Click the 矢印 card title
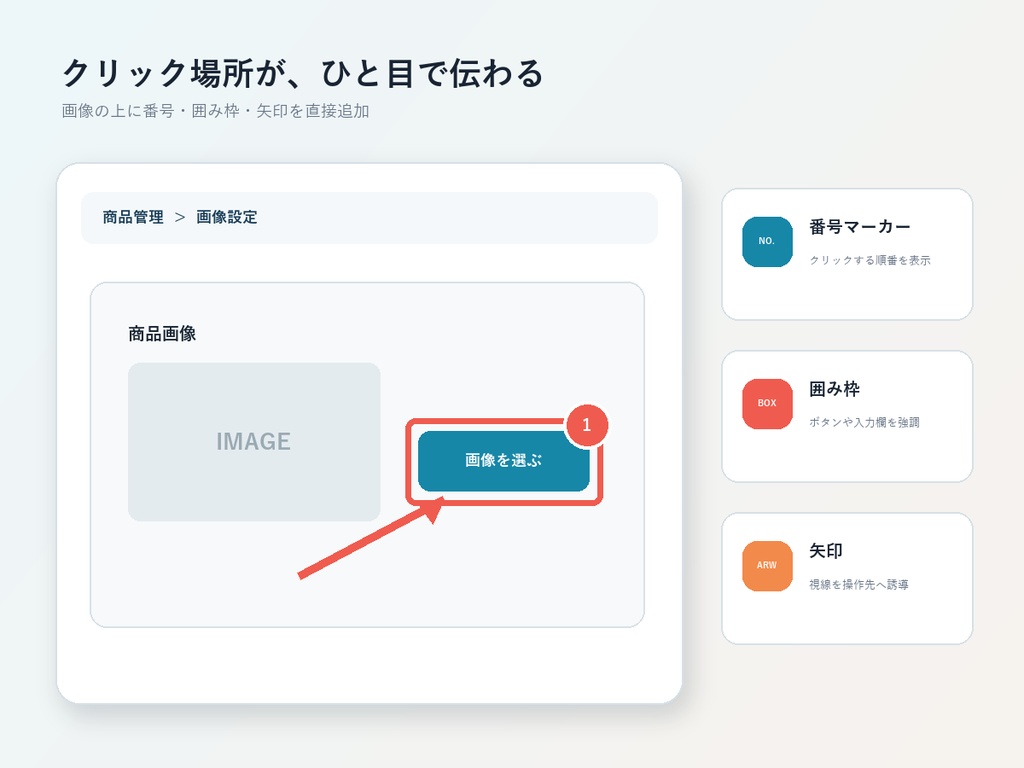 [x=826, y=551]
